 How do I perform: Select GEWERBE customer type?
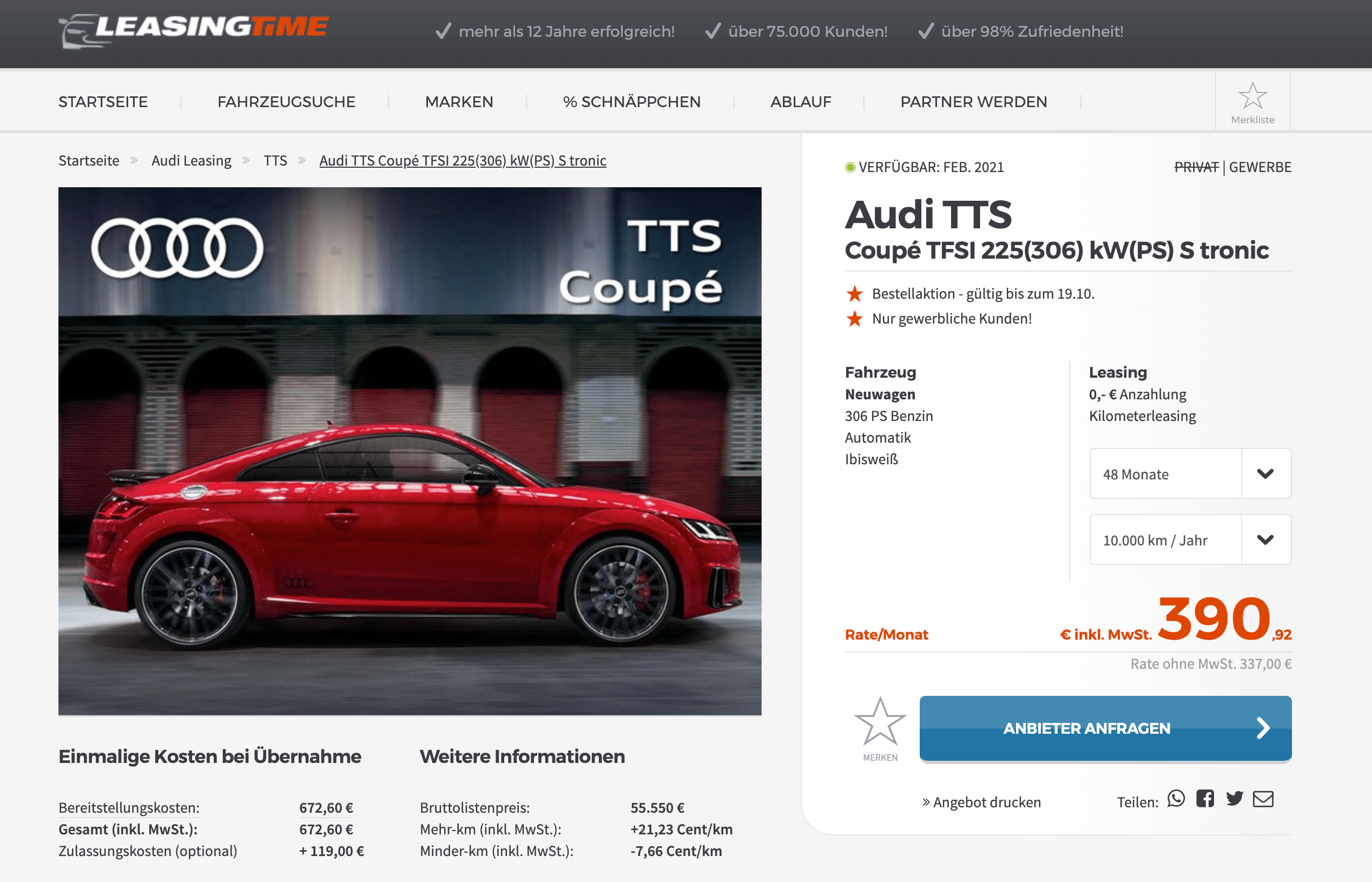click(x=1260, y=167)
